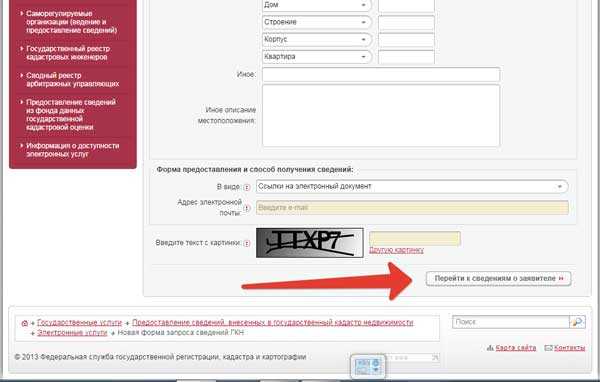Click the thumbnail preview icon at bottom
The image size is (600, 382).
[x=368, y=366]
